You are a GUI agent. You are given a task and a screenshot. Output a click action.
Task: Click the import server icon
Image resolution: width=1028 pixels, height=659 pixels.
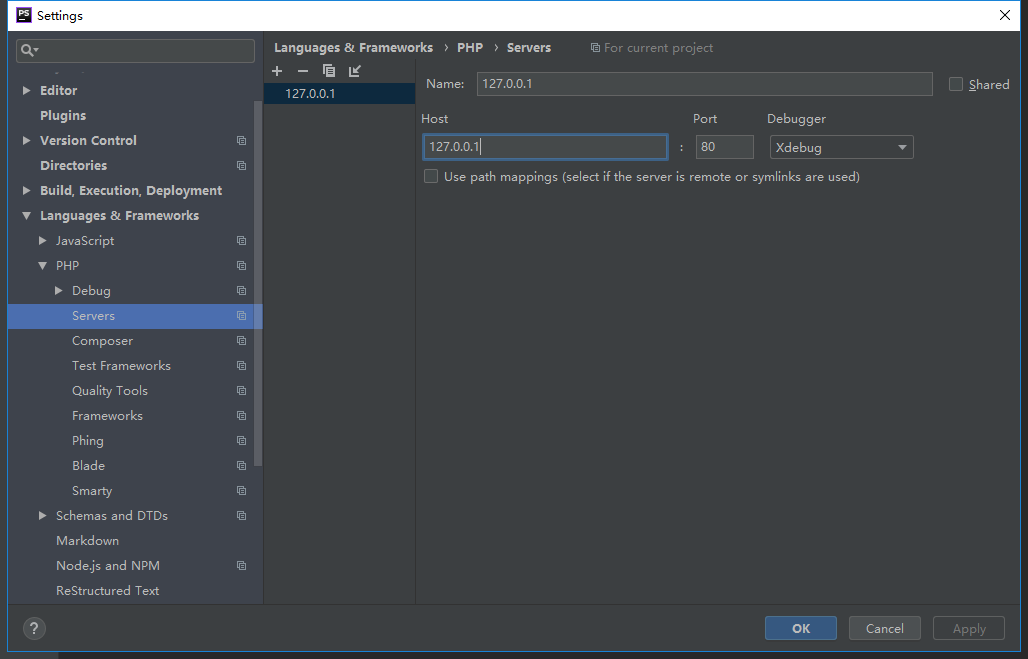click(x=355, y=71)
